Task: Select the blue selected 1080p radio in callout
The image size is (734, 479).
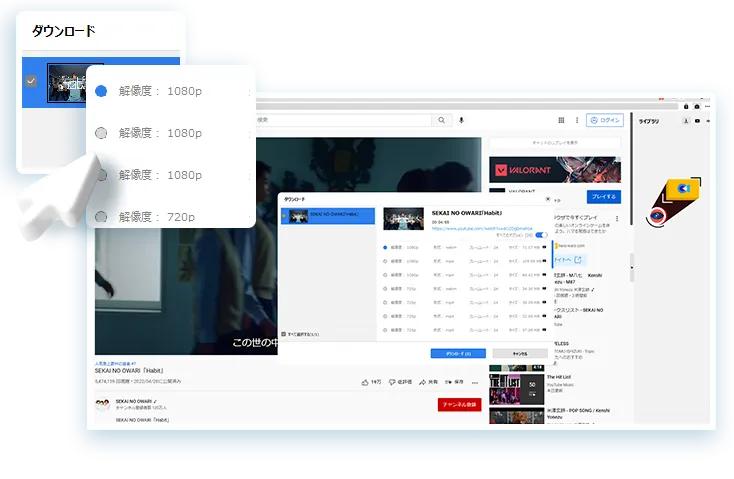Action: click(101, 91)
